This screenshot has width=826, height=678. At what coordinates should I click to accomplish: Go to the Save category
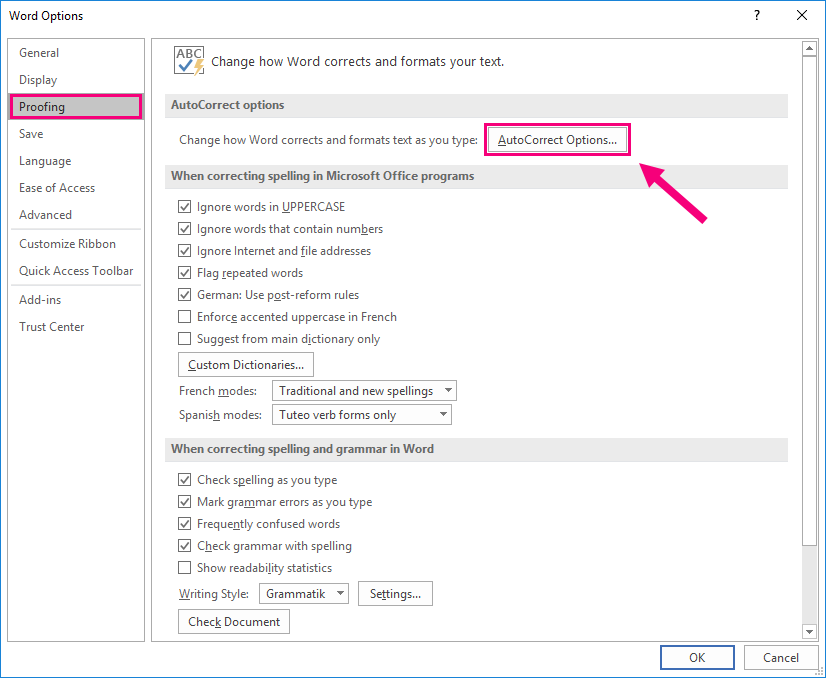tap(76, 134)
